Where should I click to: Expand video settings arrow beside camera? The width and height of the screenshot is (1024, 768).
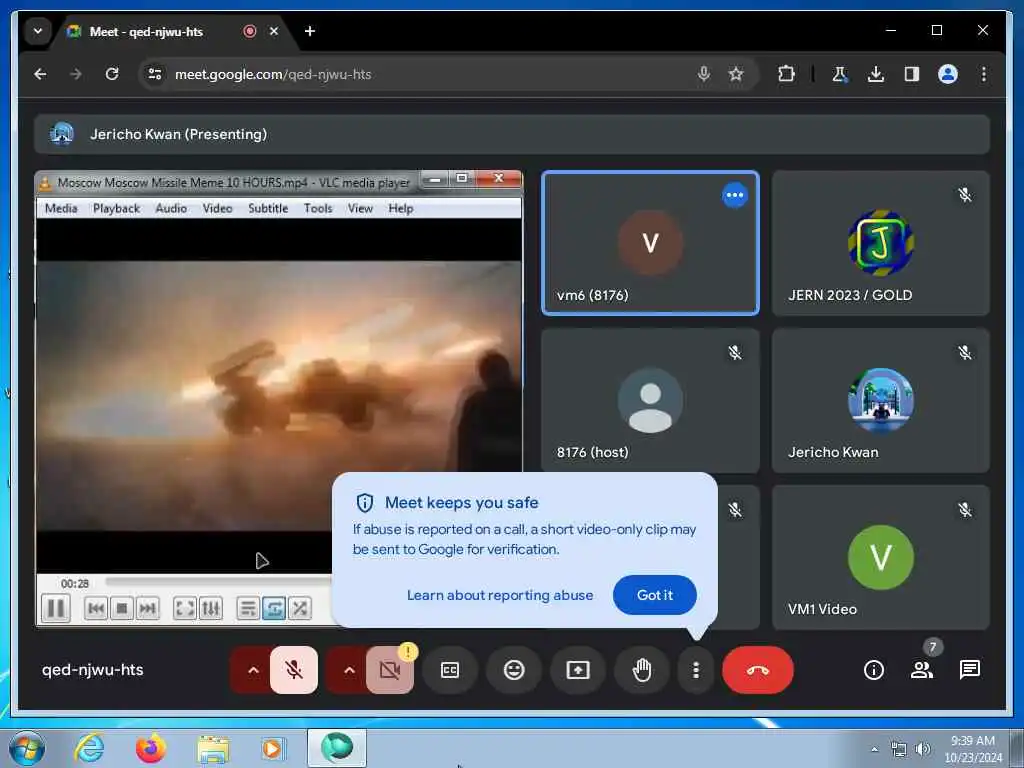349,670
